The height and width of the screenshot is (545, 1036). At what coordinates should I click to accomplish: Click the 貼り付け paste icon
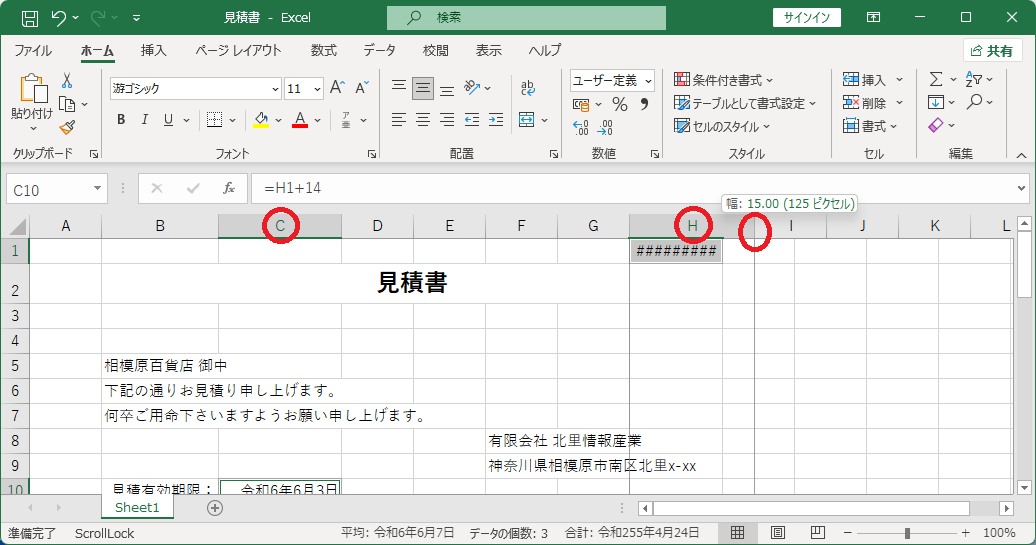[x=33, y=88]
